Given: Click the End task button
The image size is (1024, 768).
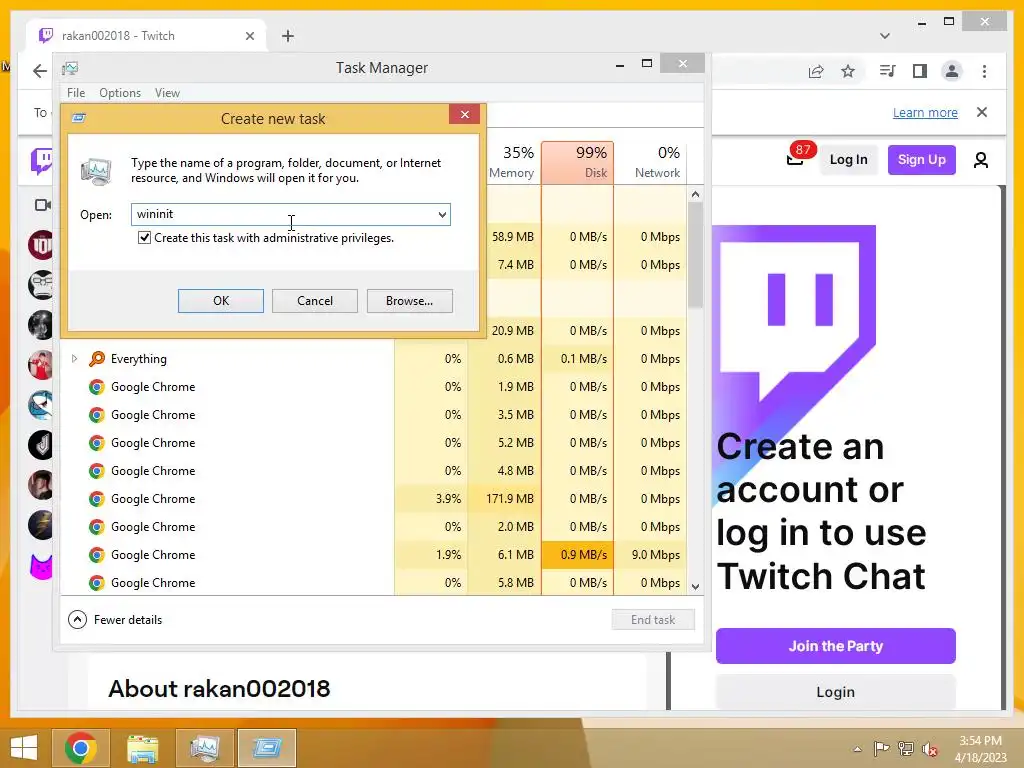Looking at the screenshot, I should point(653,620).
